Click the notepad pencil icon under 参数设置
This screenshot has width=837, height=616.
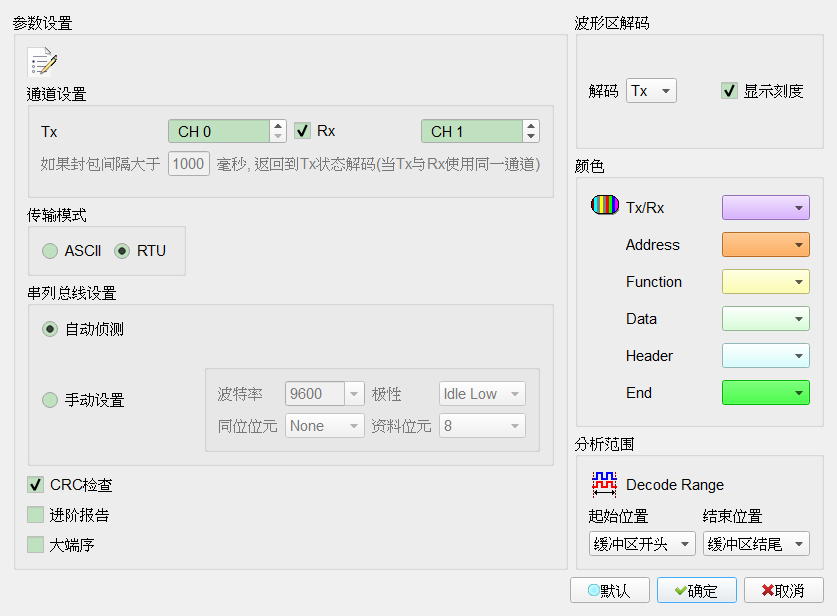[x=43, y=62]
